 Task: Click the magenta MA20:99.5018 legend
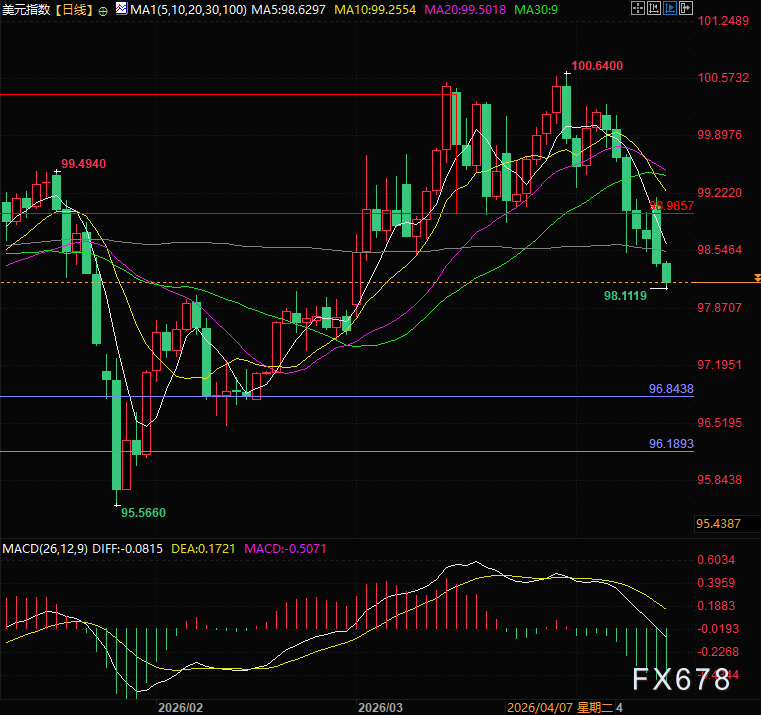469,9
